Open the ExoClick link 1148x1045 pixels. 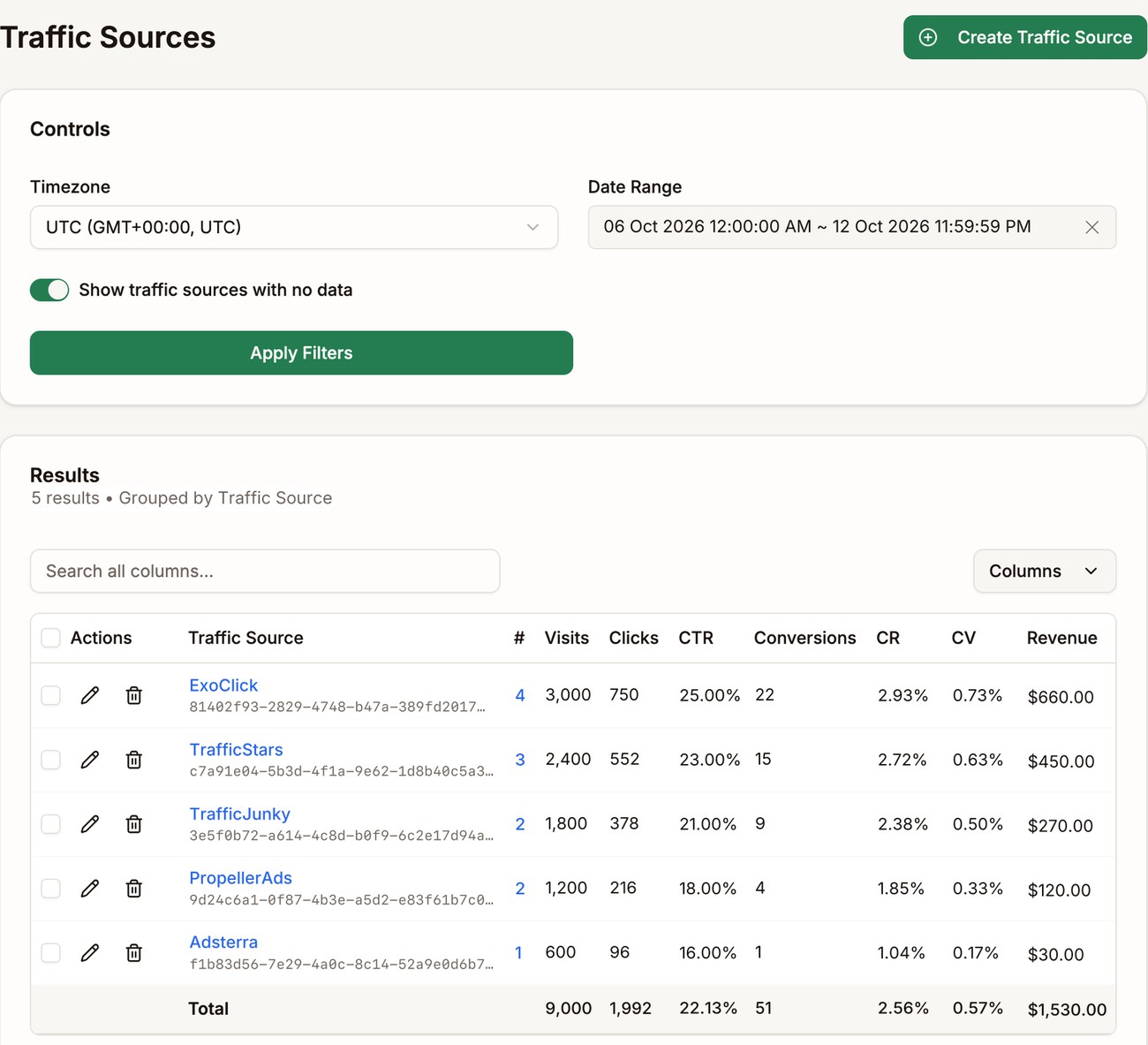[223, 685]
